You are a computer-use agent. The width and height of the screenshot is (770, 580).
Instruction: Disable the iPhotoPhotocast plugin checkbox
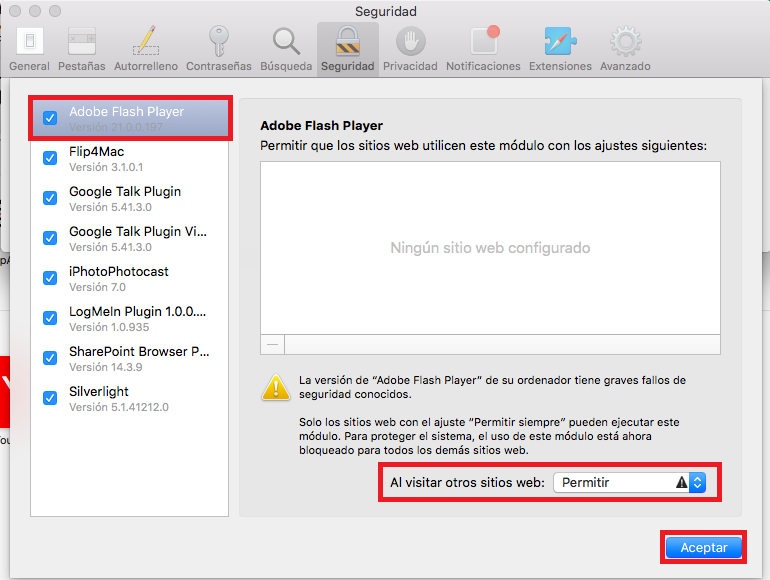click(50, 278)
